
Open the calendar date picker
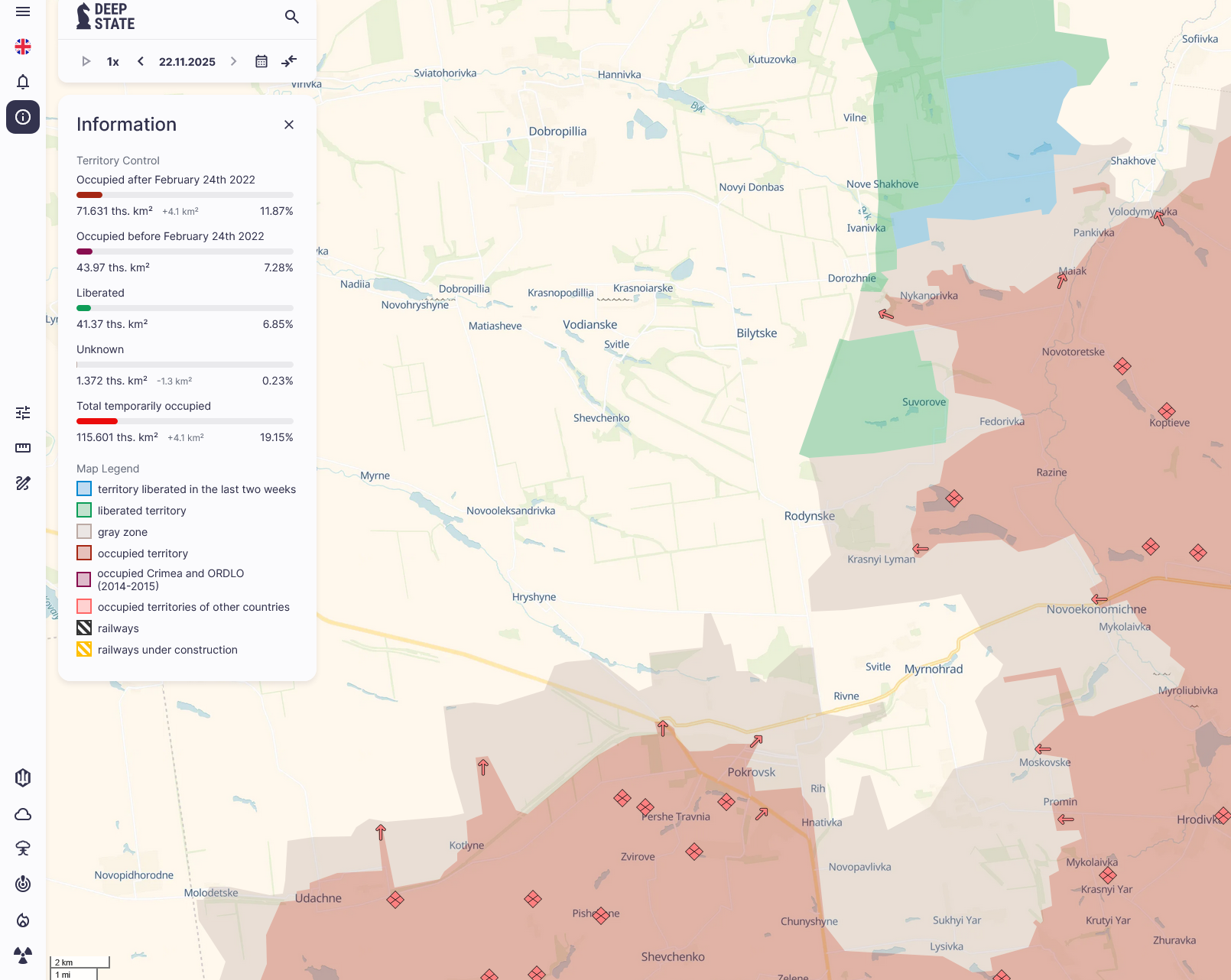coord(261,61)
